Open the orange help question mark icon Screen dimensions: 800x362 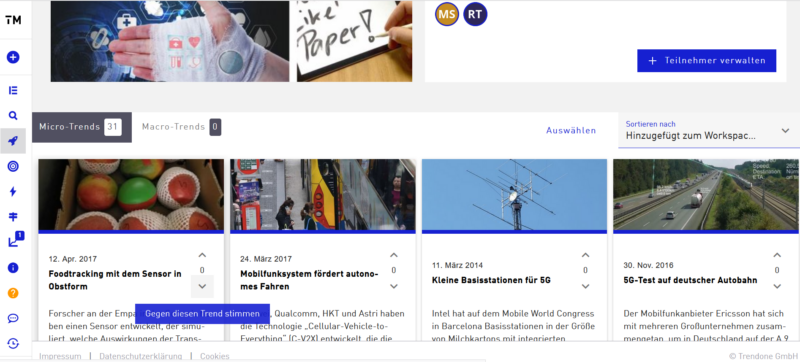point(13,293)
